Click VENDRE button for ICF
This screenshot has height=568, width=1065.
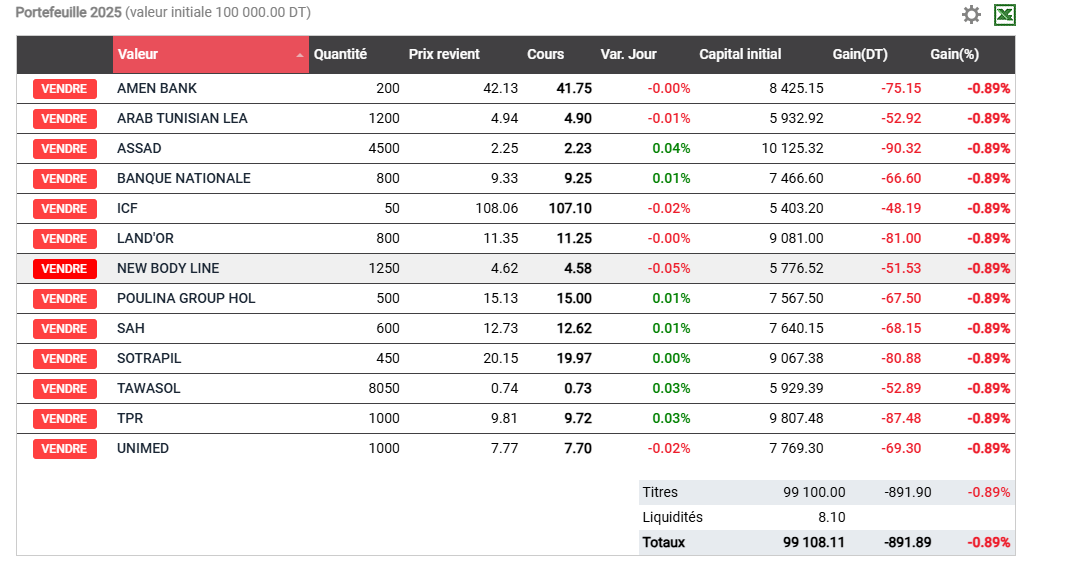click(65, 209)
